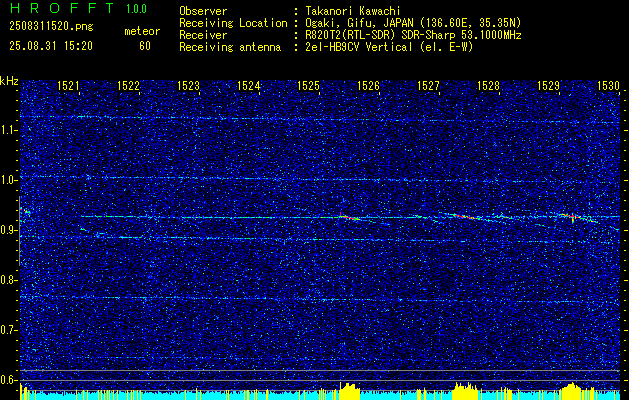The image size is (629, 400).
Task: Click time marker 1526
Action: click(368, 86)
